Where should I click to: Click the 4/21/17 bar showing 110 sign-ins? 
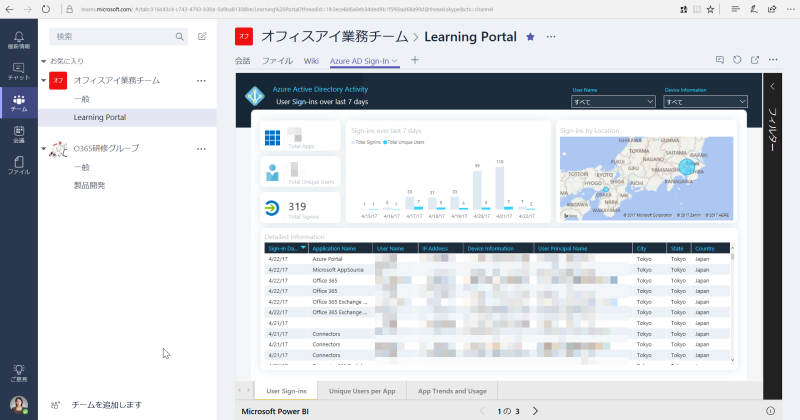click(499, 188)
